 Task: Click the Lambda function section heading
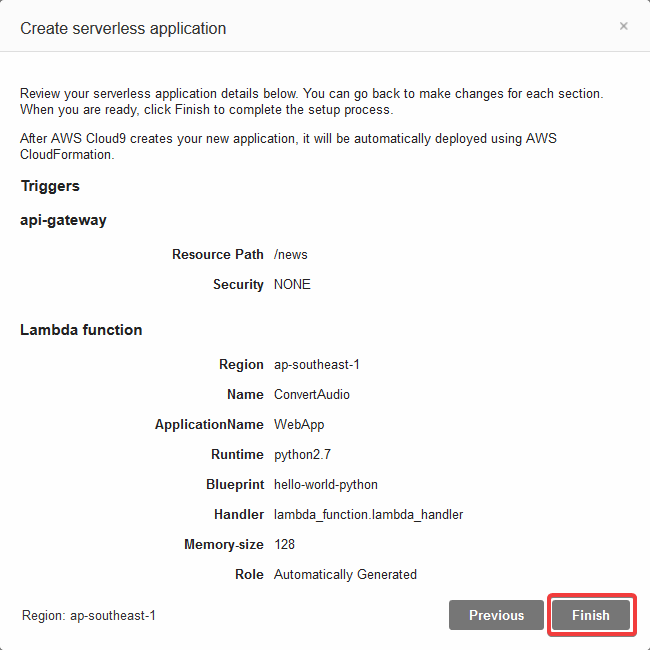[81, 330]
